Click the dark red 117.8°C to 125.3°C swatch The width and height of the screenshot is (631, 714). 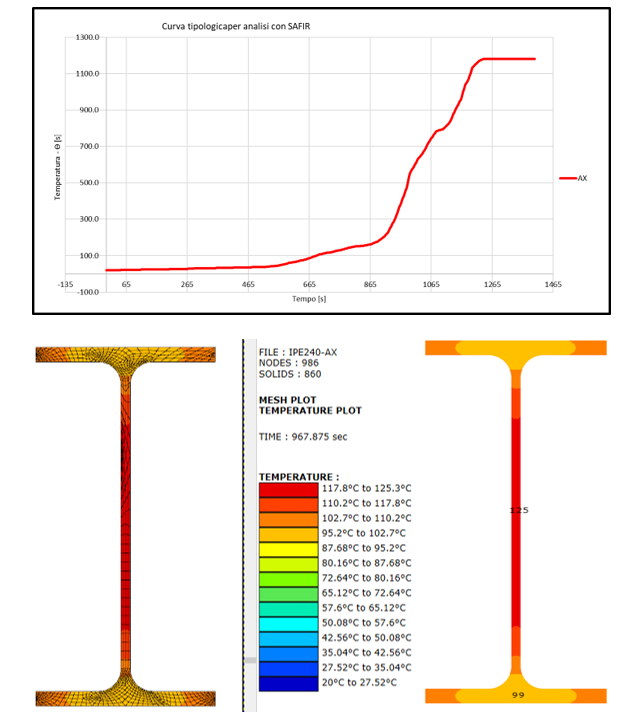(288, 489)
